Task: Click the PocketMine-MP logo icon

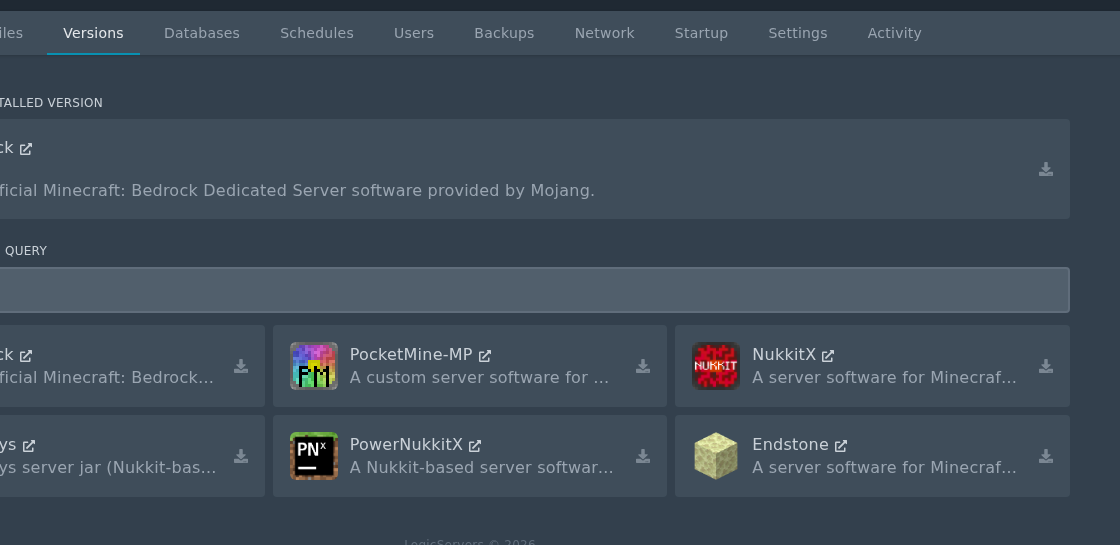Action: click(314, 366)
